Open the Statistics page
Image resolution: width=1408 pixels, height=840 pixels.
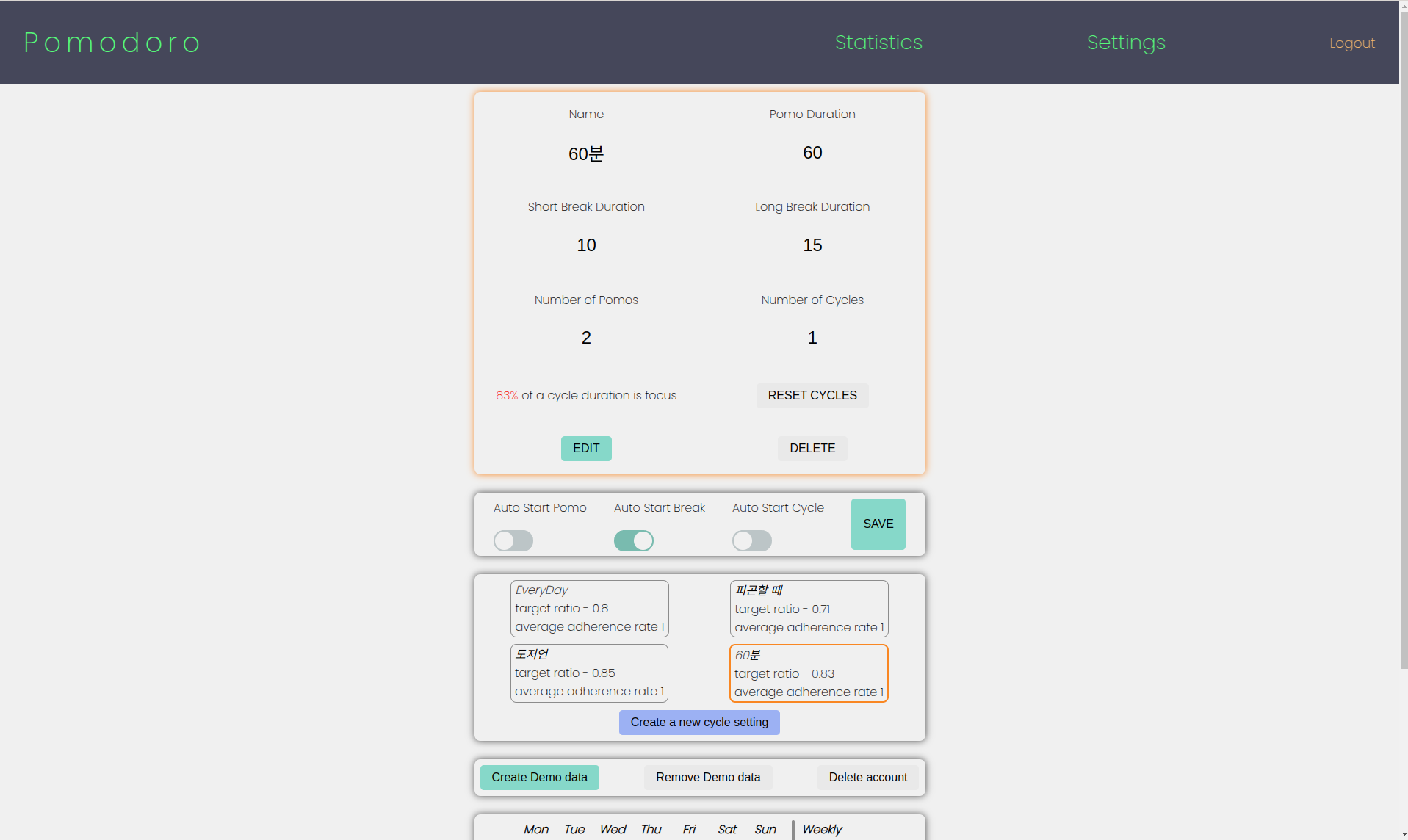coord(878,43)
